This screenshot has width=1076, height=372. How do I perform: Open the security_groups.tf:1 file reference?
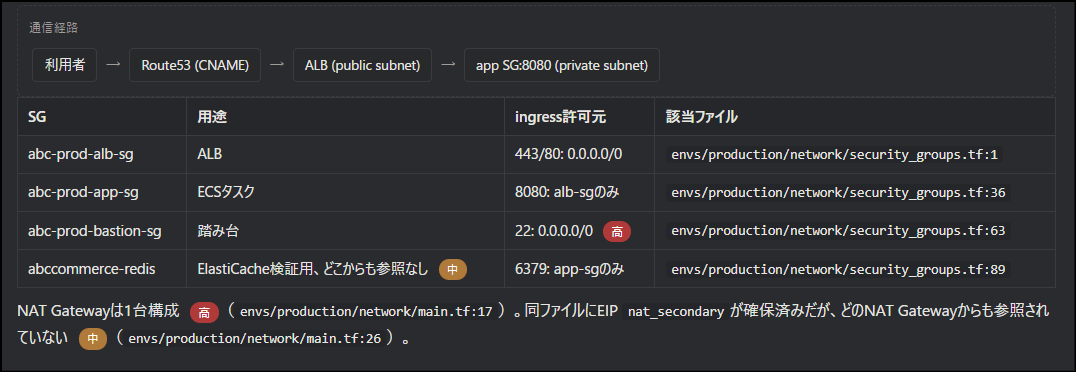(x=834, y=155)
